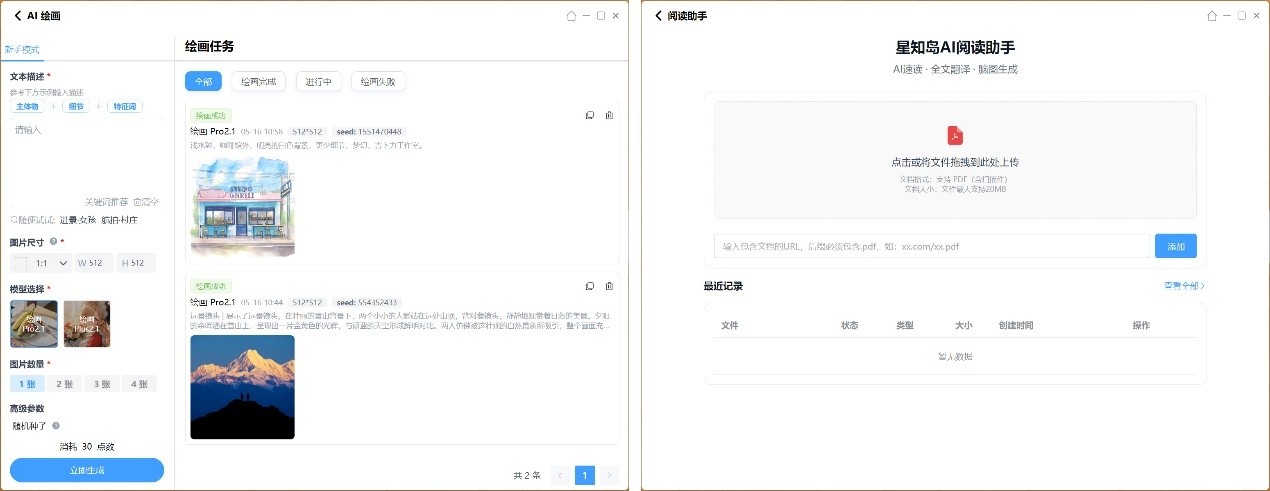1270x491 pixels.
Task: Expand 查看全部 recent records link
Action: pos(1183,286)
